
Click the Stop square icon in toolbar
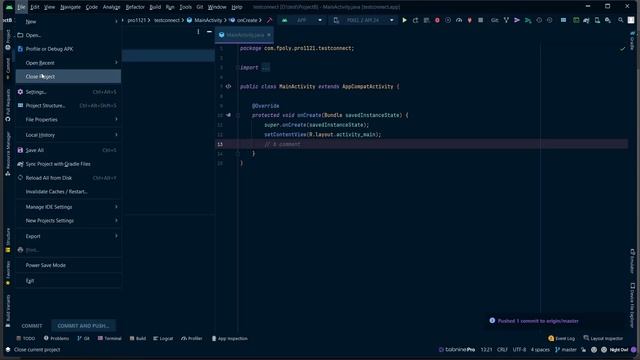click(x=480, y=20)
